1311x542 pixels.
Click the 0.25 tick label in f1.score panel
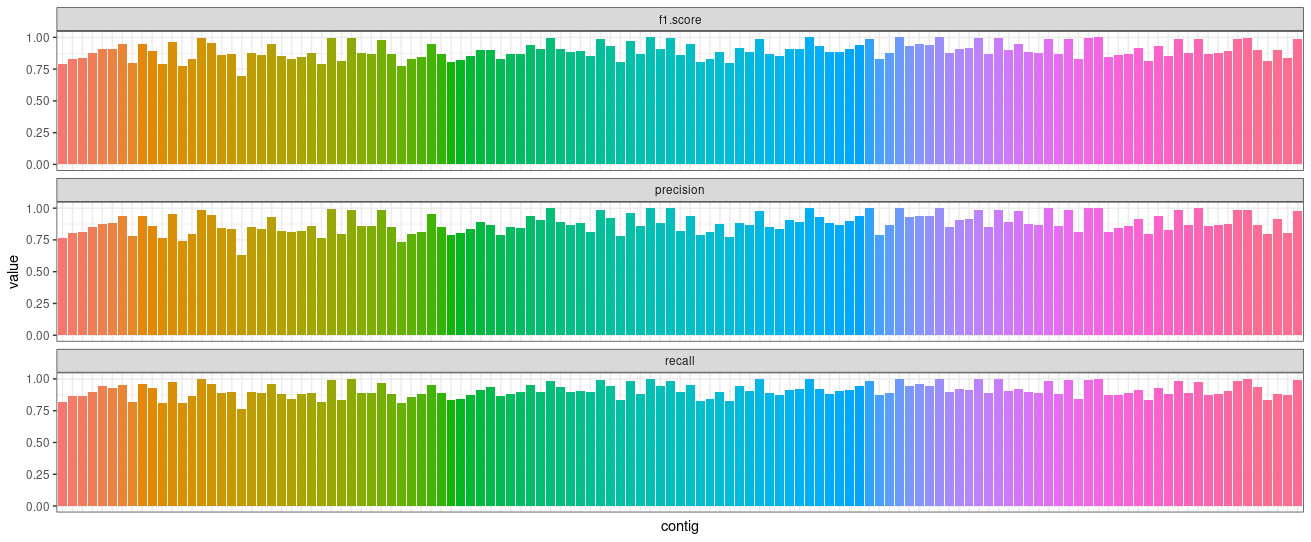tap(37, 133)
